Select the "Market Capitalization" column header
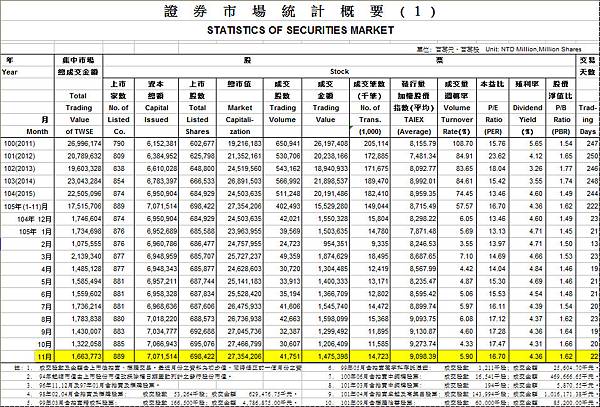The width and height of the screenshot is (600, 407). 240,119
